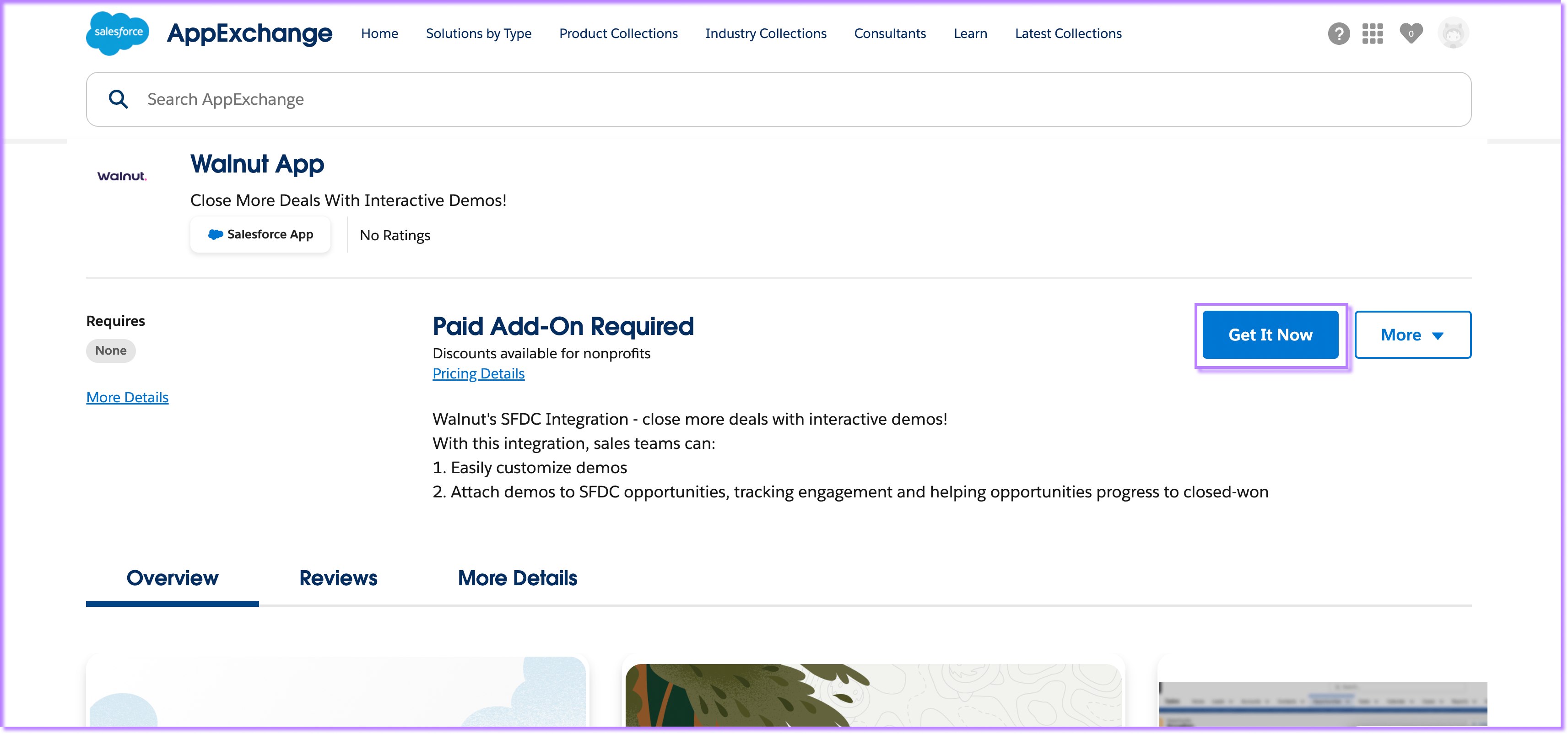The image size is (1568, 734).
Task: Click the None requirement pill
Action: [x=111, y=351]
